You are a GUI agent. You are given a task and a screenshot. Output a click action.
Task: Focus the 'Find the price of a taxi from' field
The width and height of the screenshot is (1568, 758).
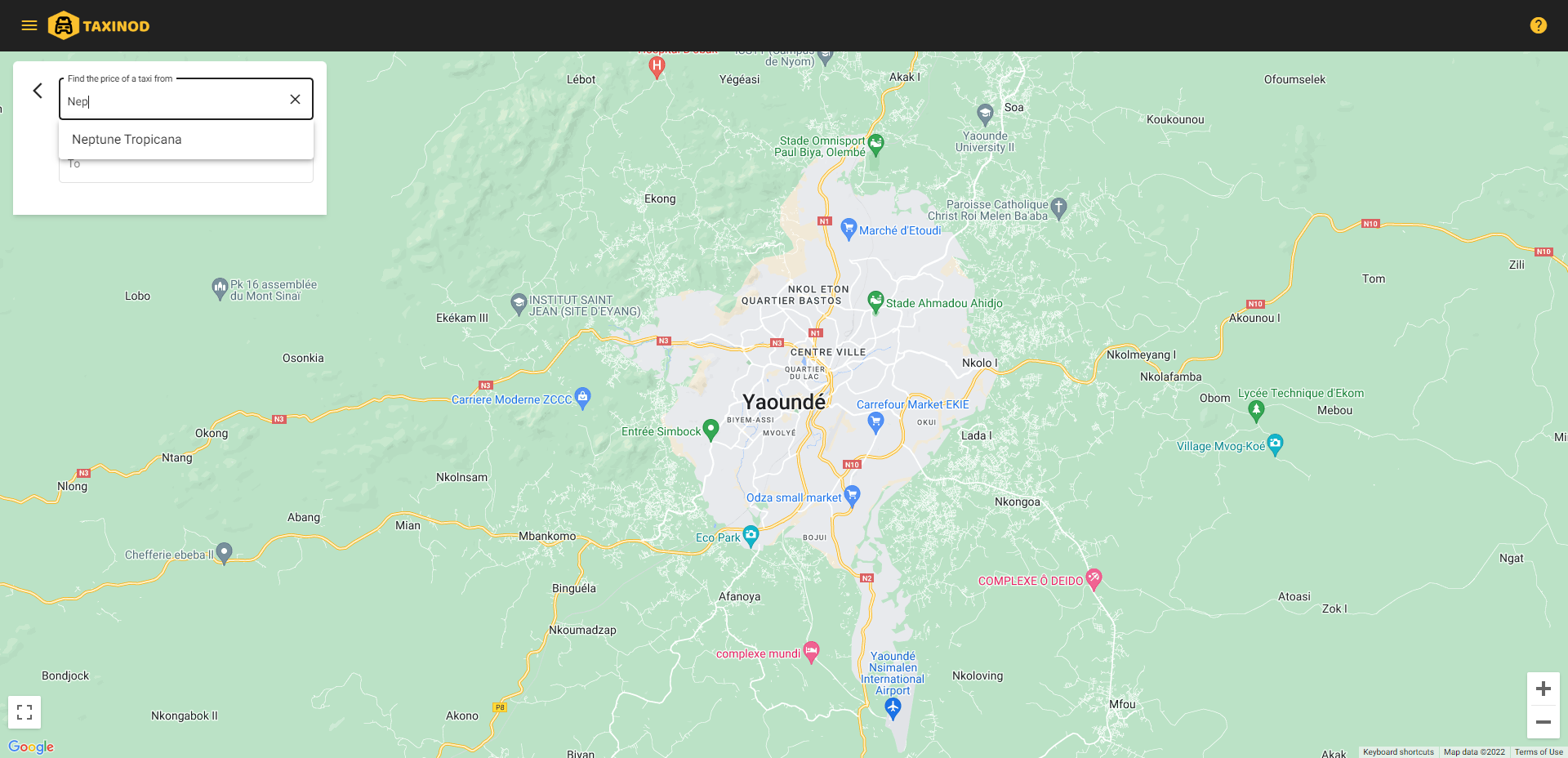pyautogui.click(x=173, y=100)
